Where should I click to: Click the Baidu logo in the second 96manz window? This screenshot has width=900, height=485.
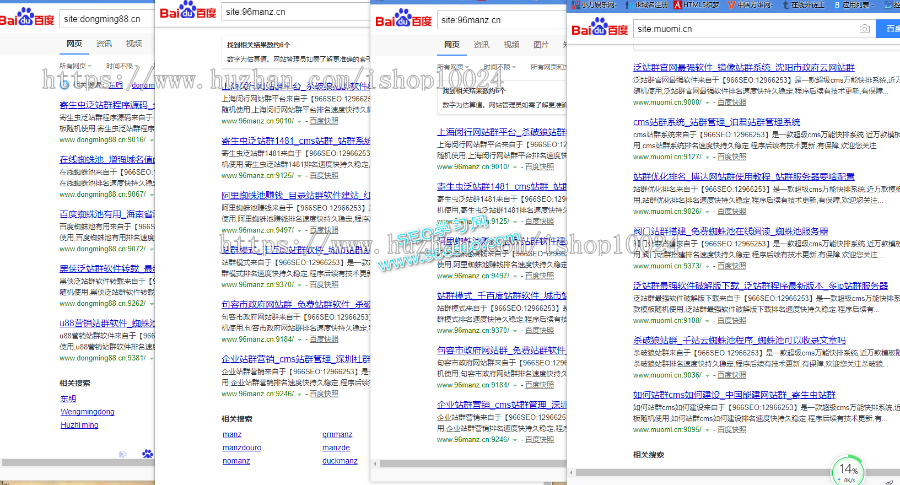pyautogui.click(x=188, y=10)
